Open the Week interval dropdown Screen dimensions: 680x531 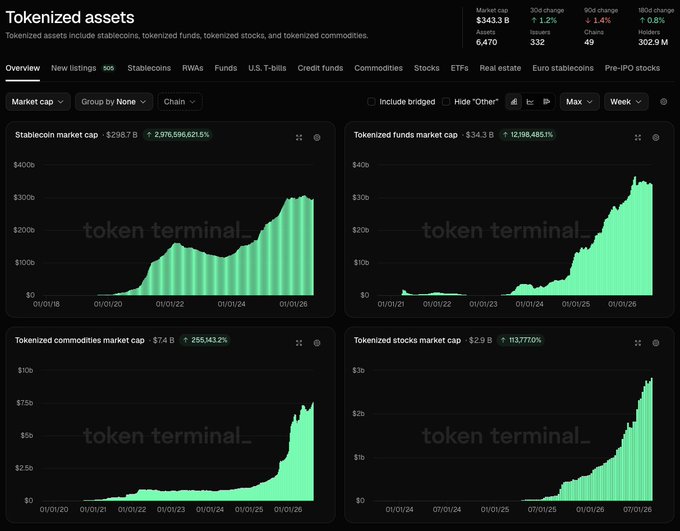point(626,102)
